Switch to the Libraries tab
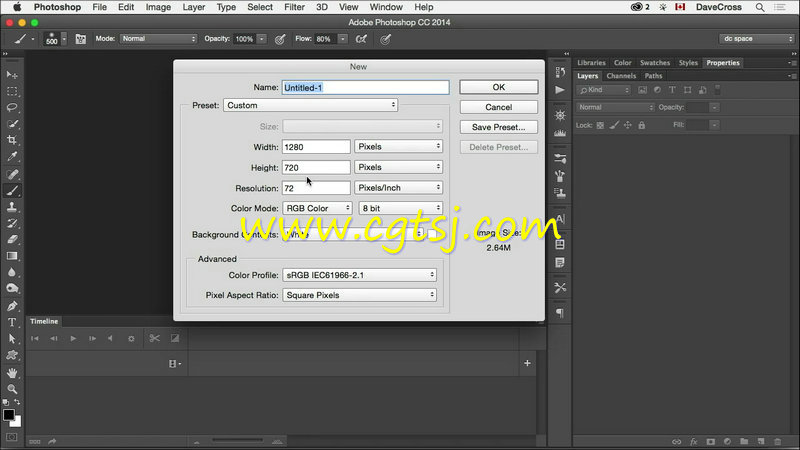The image size is (800, 450). coord(591,63)
